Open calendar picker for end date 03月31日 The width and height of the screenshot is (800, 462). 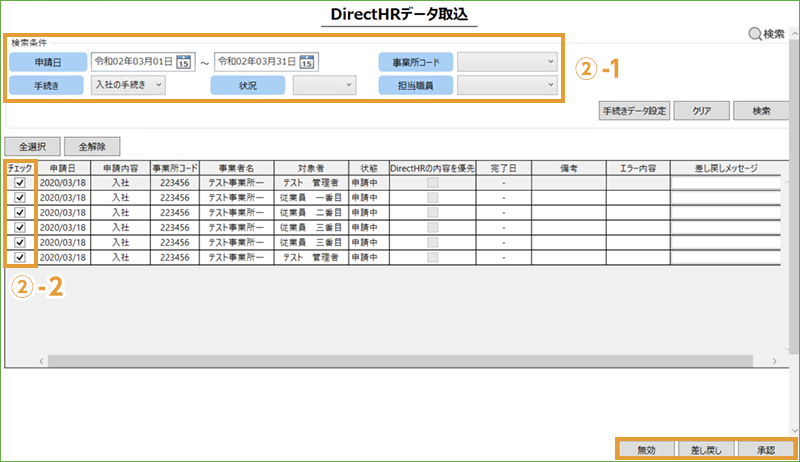307,62
